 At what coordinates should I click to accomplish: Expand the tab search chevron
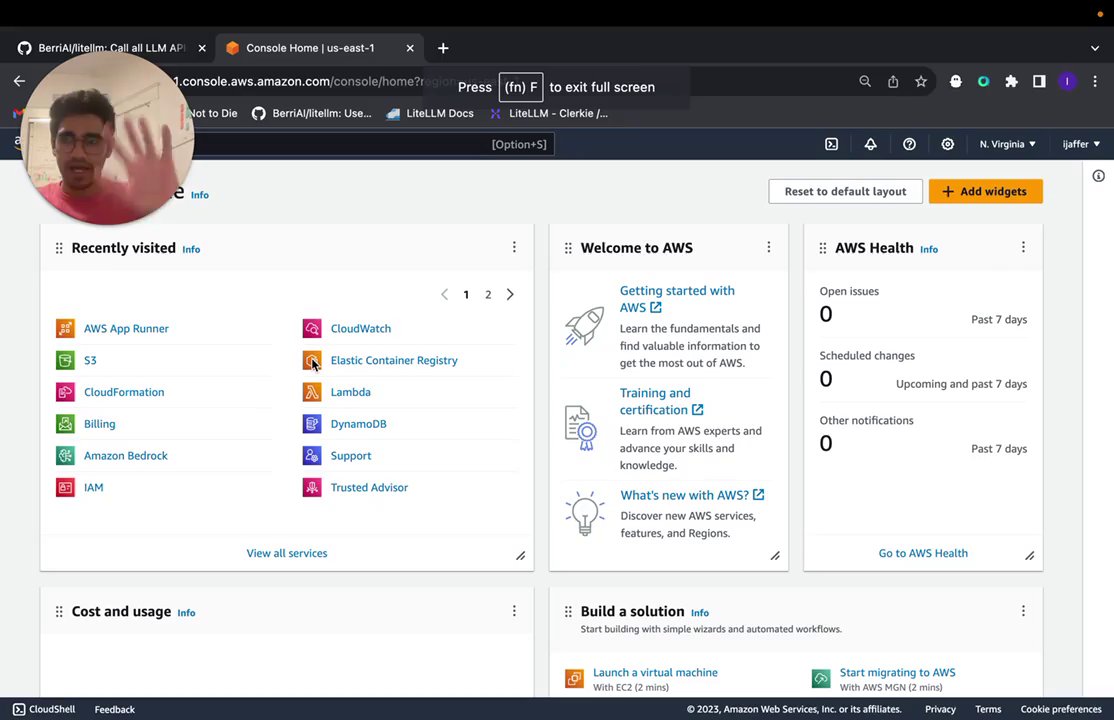(1095, 48)
